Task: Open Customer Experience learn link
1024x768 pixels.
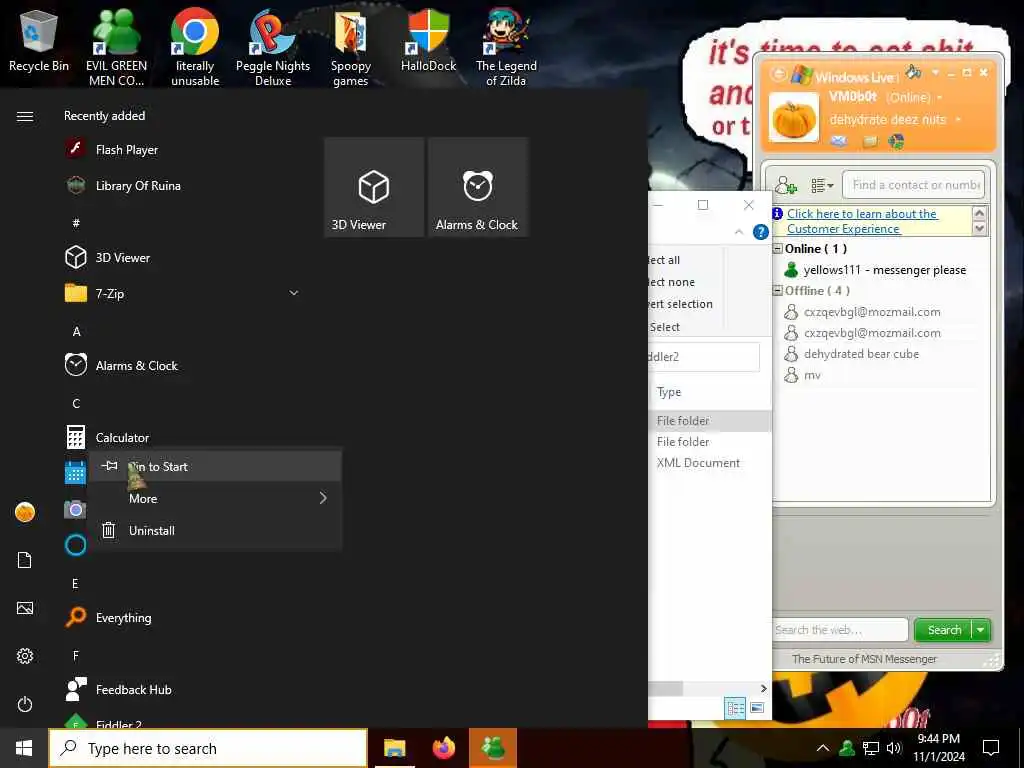Action: point(861,221)
